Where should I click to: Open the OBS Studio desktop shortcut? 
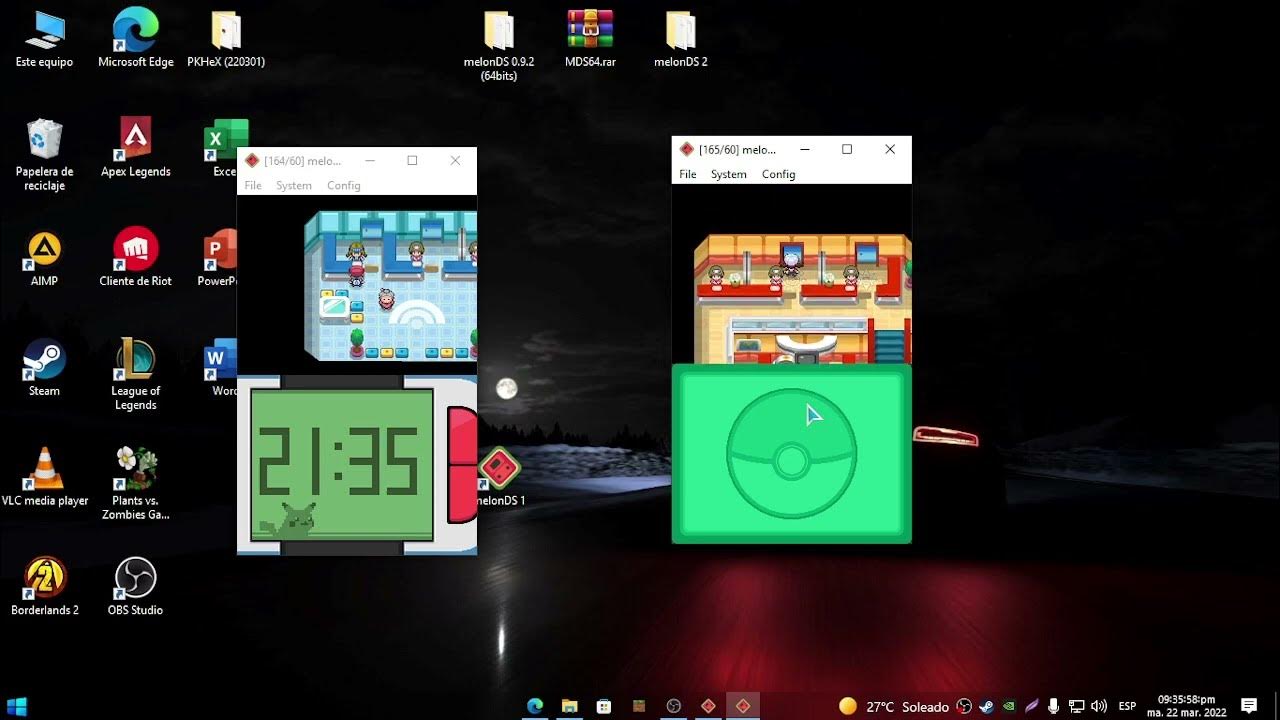pos(135,587)
